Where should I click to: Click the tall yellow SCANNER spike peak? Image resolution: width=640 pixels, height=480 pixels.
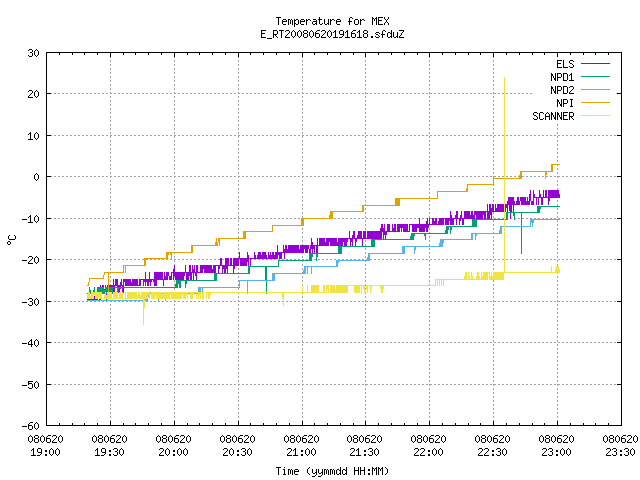click(504, 78)
